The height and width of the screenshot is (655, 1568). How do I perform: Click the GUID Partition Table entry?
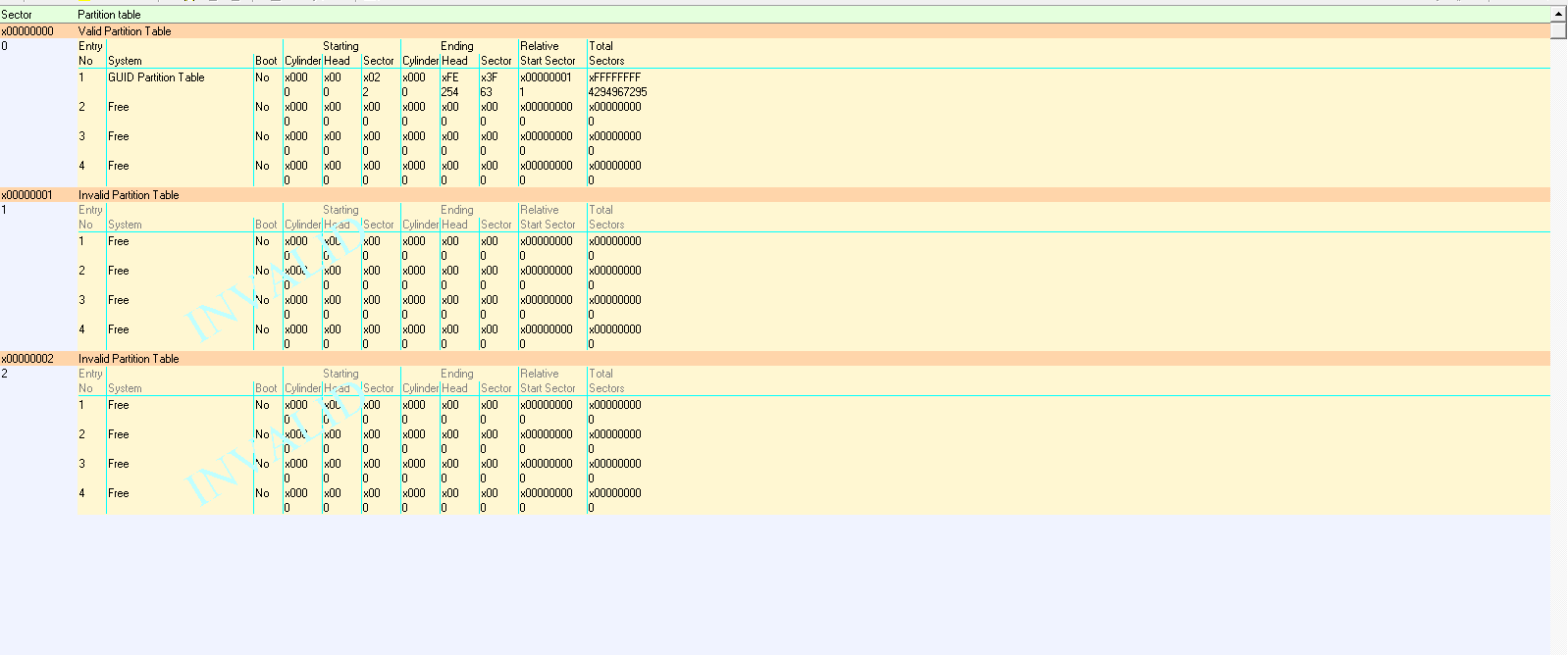coord(156,77)
